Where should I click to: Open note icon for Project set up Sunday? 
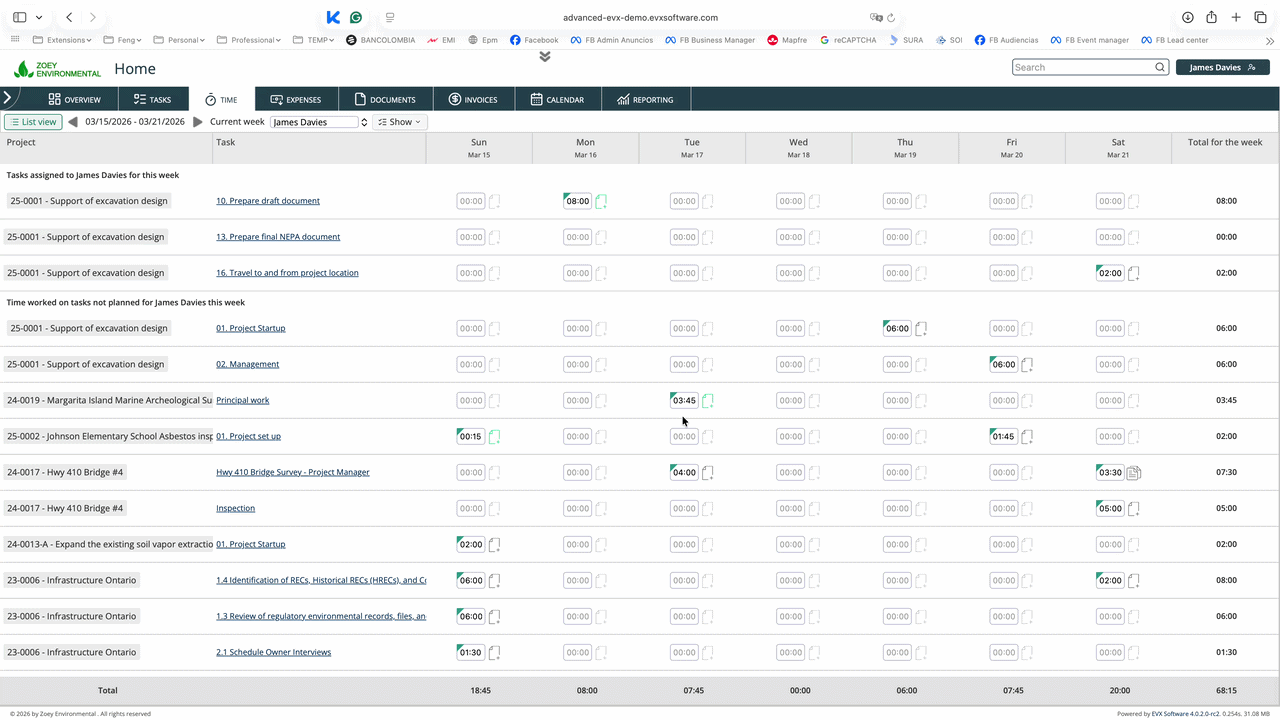495,437
